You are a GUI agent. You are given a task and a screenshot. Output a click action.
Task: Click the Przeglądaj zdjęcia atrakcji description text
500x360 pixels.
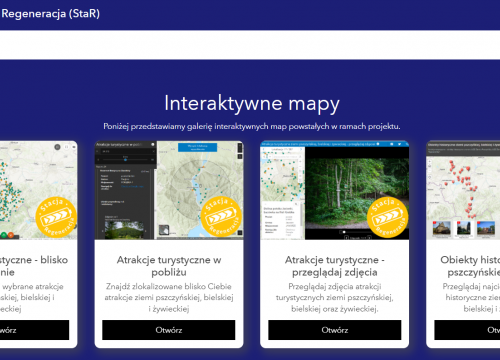pos(335,298)
